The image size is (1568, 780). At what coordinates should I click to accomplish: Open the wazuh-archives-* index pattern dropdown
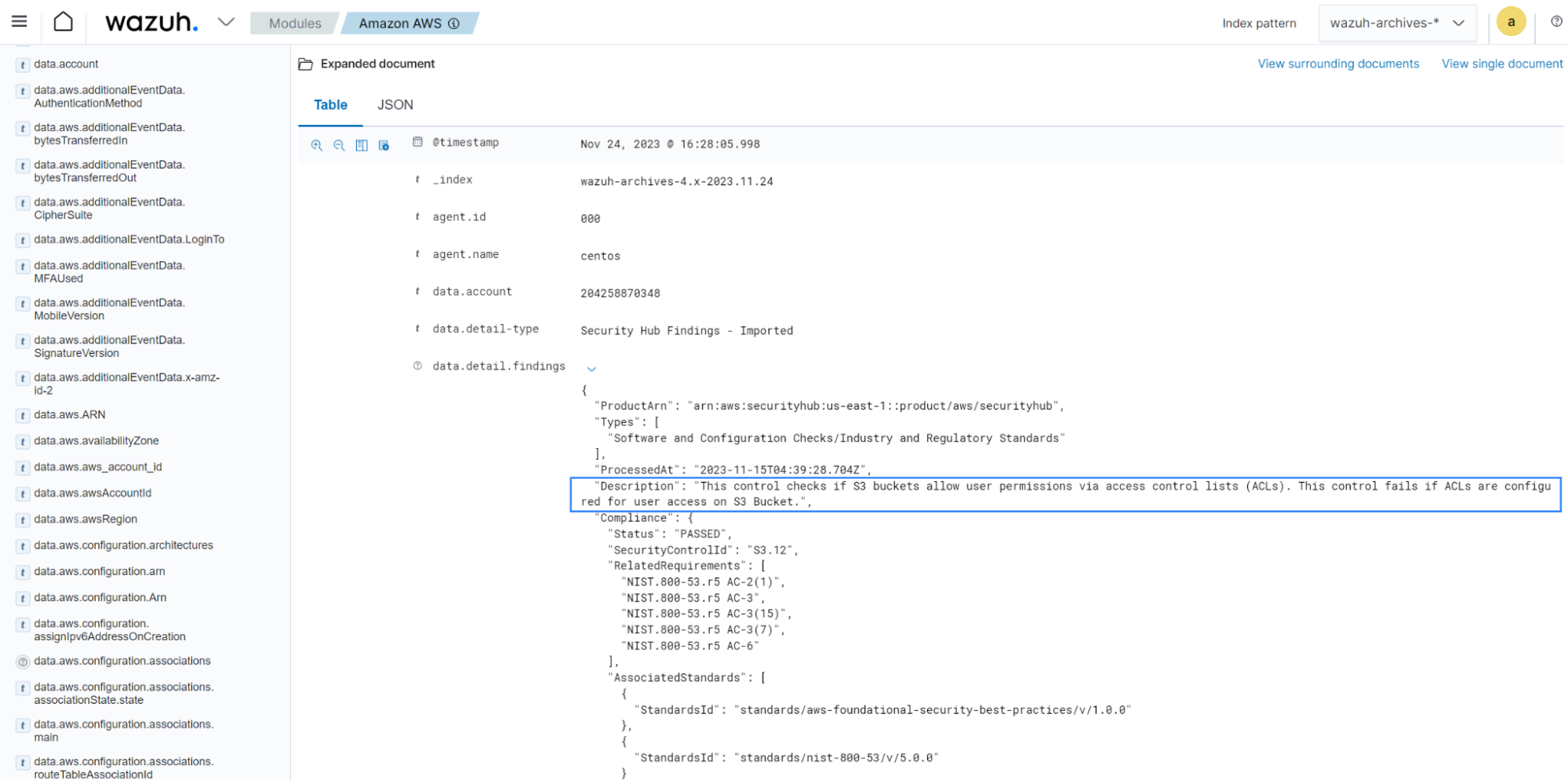pos(1397,23)
